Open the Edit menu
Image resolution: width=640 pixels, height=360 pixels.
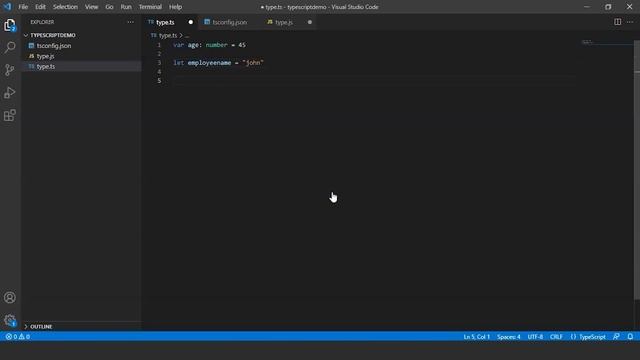click(40, 7)
